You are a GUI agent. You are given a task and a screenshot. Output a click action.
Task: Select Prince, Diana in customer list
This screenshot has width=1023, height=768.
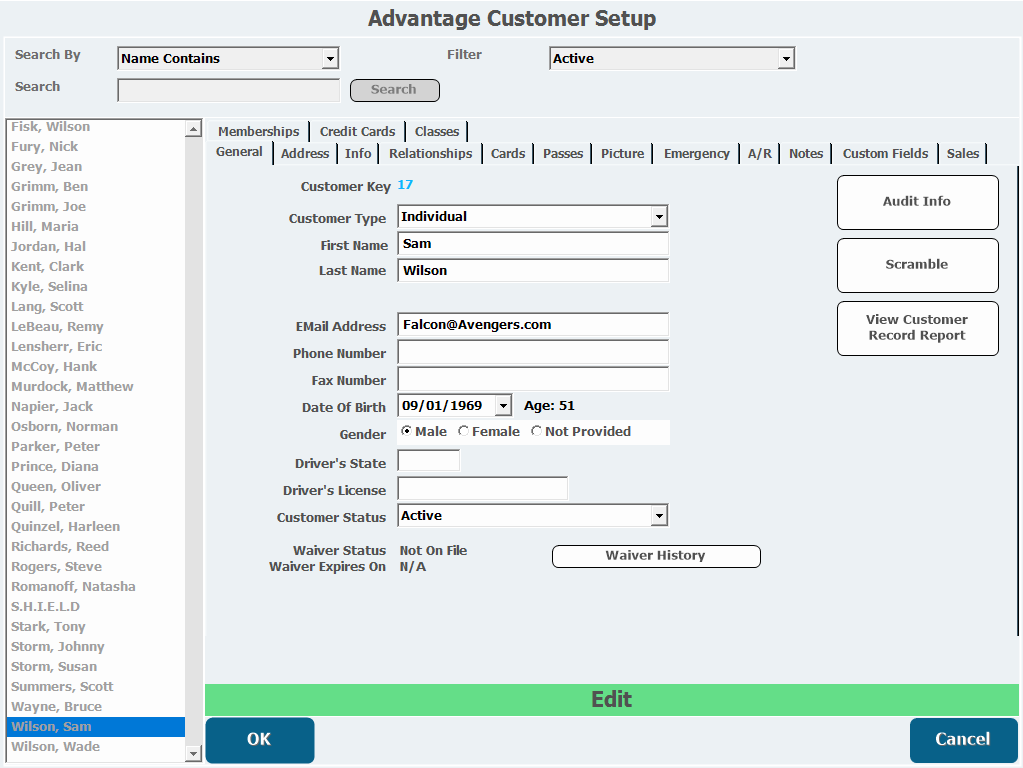pyautogui.click(x=95, y=467)
